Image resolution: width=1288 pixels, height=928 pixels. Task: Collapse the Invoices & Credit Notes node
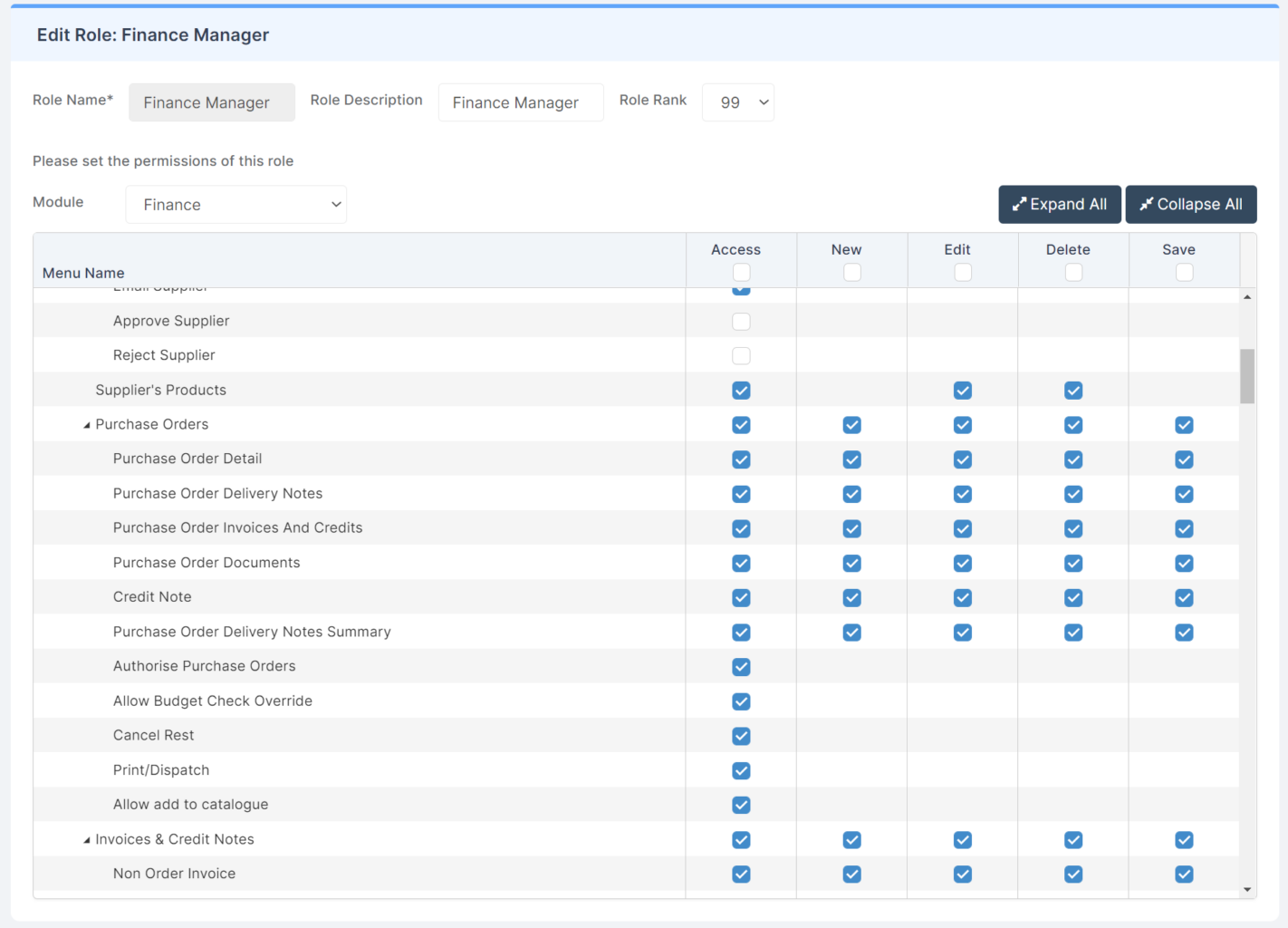pos(87,840)
